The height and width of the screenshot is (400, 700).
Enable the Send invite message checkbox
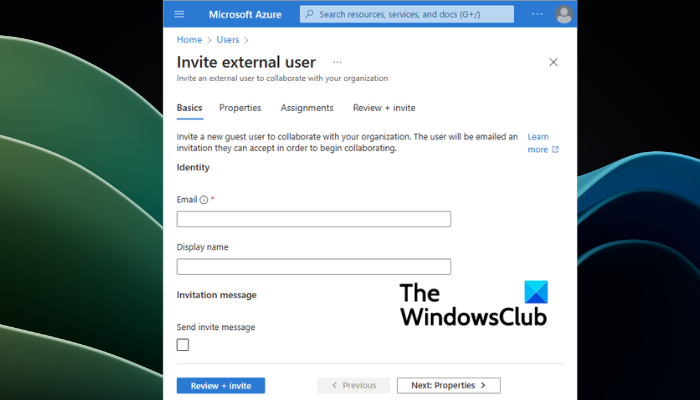(x=183, y=345)
